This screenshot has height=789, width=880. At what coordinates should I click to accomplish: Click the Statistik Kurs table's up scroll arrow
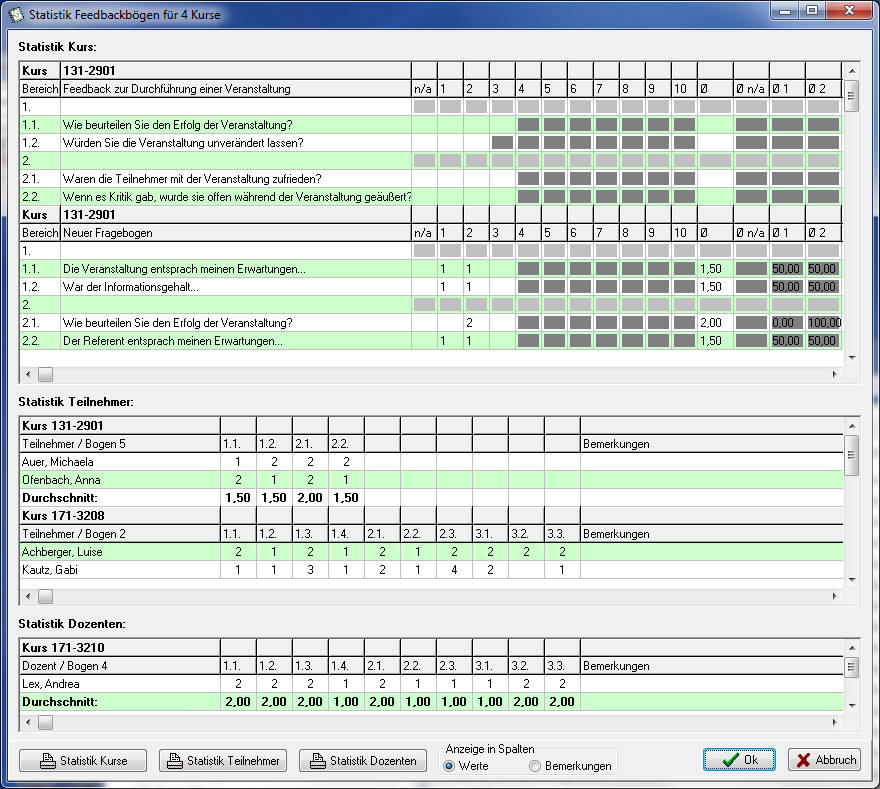coord(852,71)
